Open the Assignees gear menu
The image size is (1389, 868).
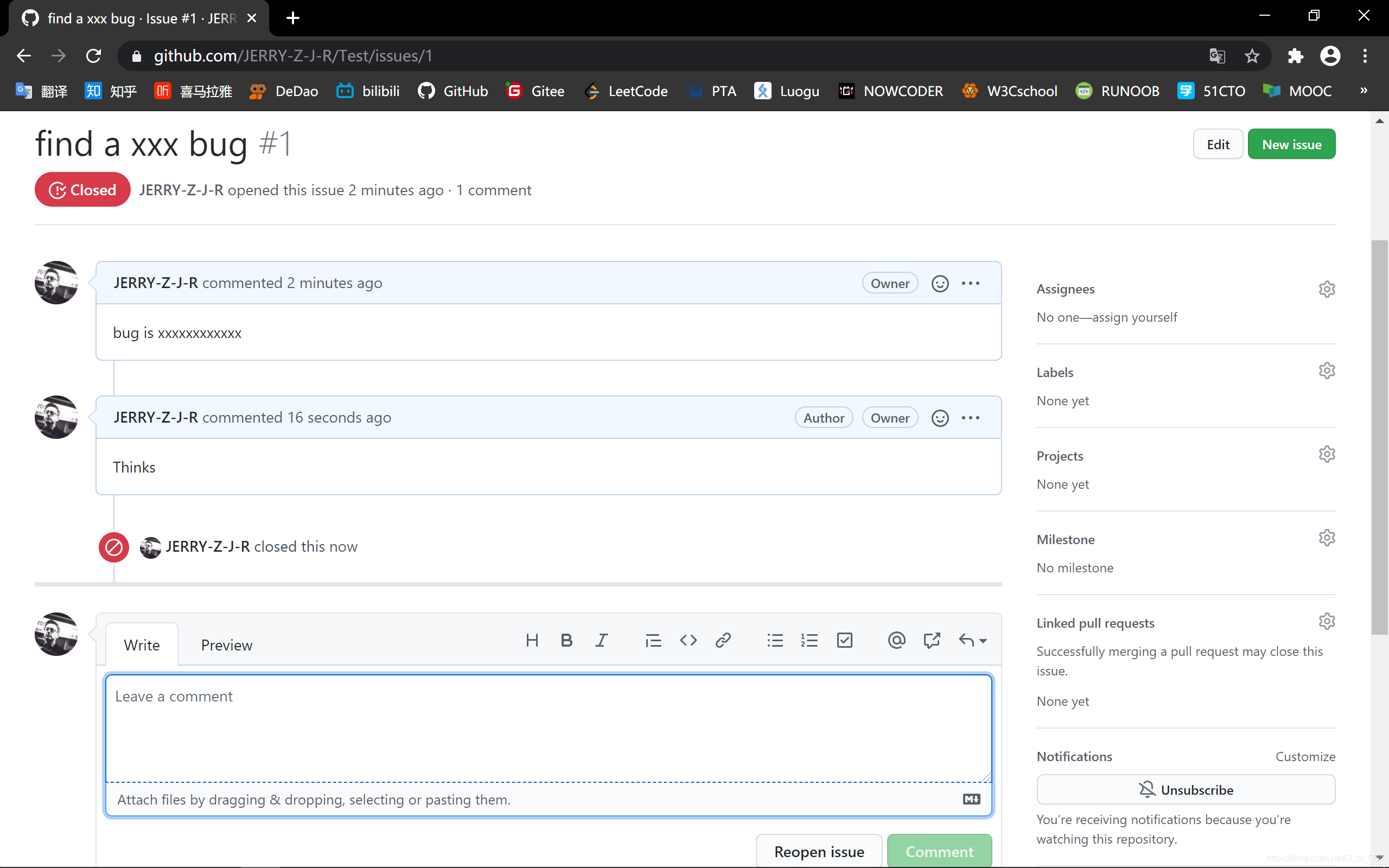click(x=1327, y=289)
